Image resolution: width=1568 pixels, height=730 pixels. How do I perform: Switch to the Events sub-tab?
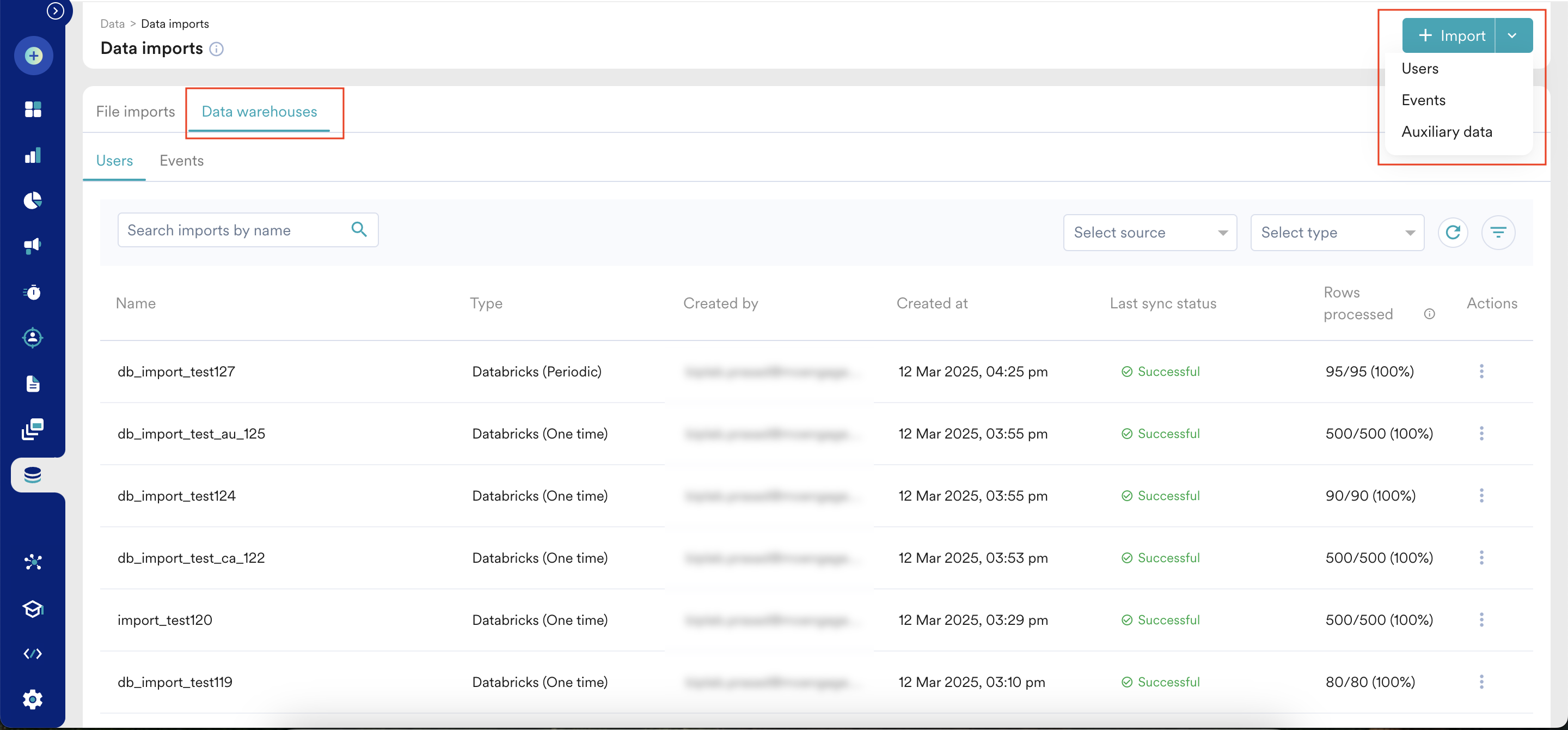pos(181,161)
